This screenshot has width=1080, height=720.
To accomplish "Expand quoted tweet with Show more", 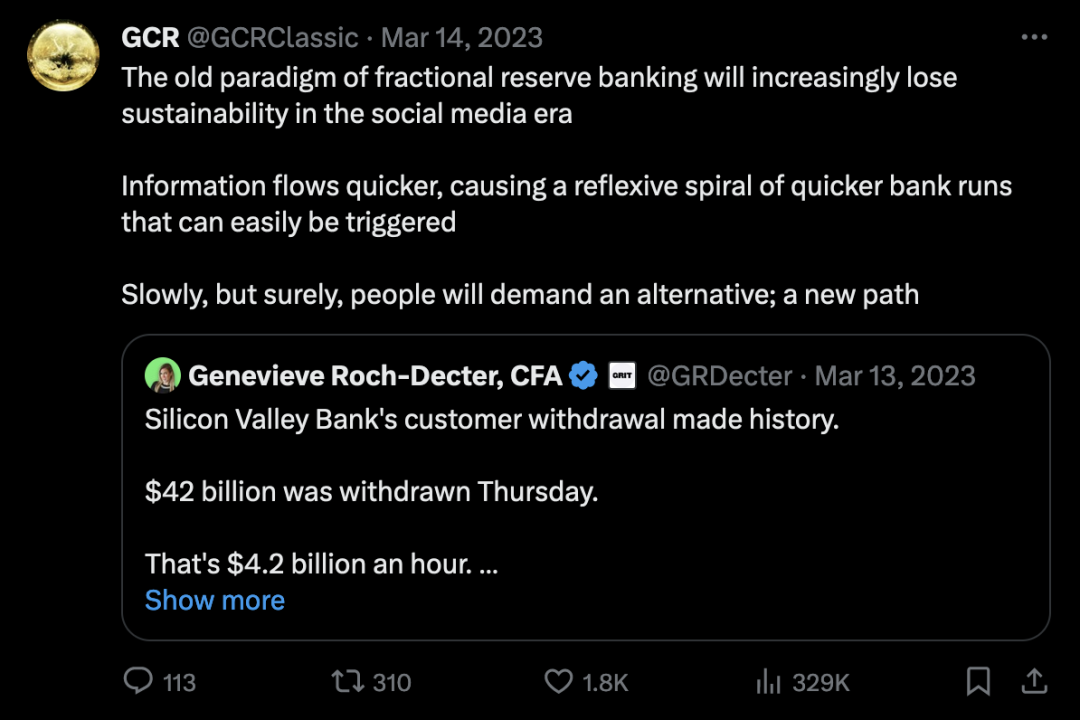I will click(215, 600).
